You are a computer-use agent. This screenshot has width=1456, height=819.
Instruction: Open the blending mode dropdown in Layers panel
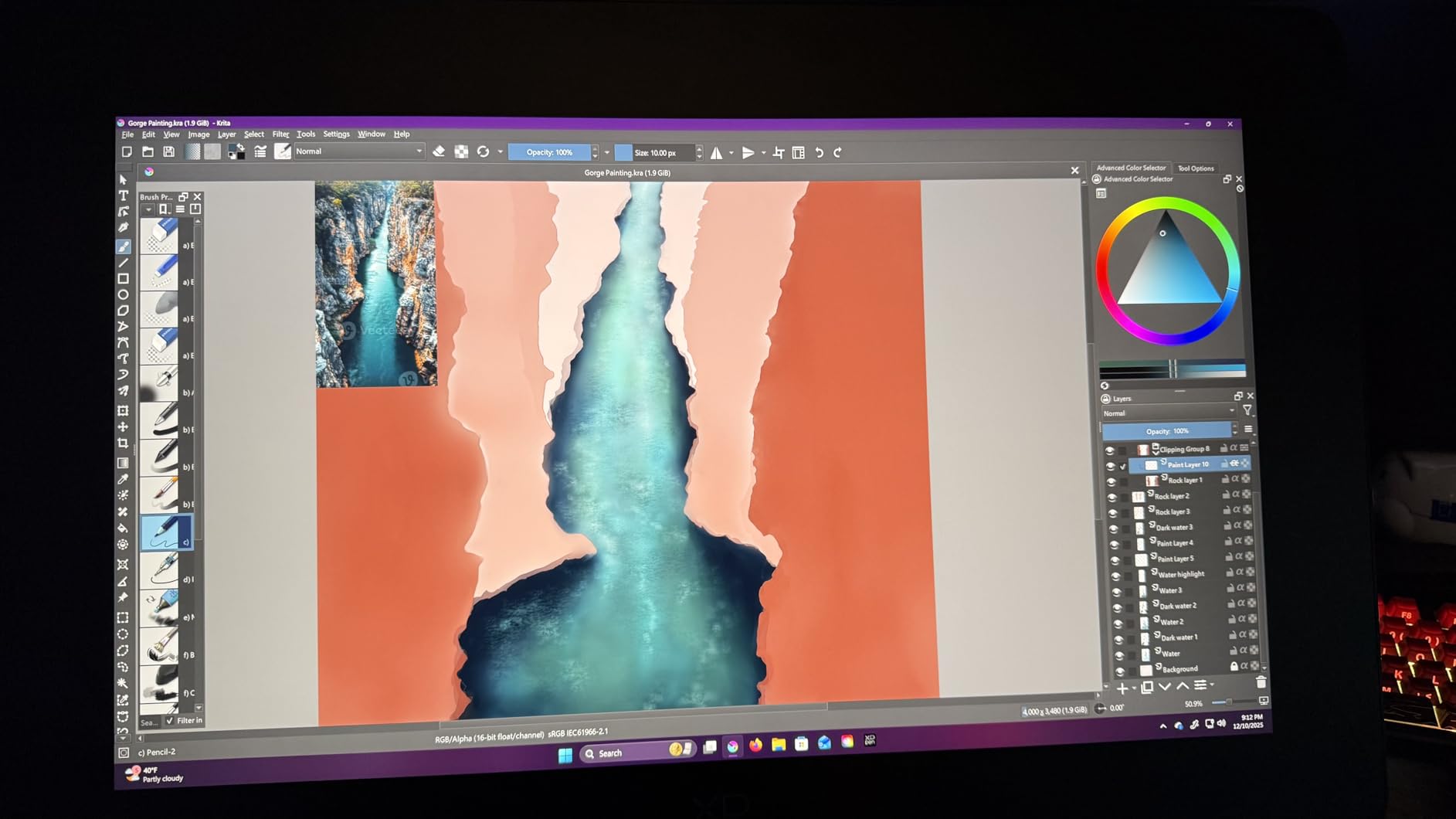[1166, 413]
